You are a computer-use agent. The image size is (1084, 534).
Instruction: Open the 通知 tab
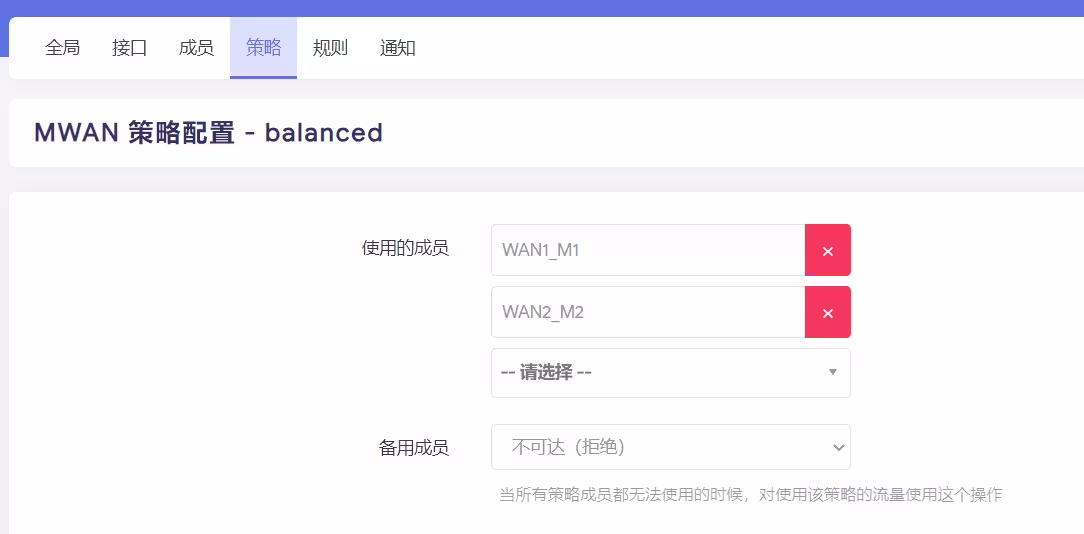point(397,47)
